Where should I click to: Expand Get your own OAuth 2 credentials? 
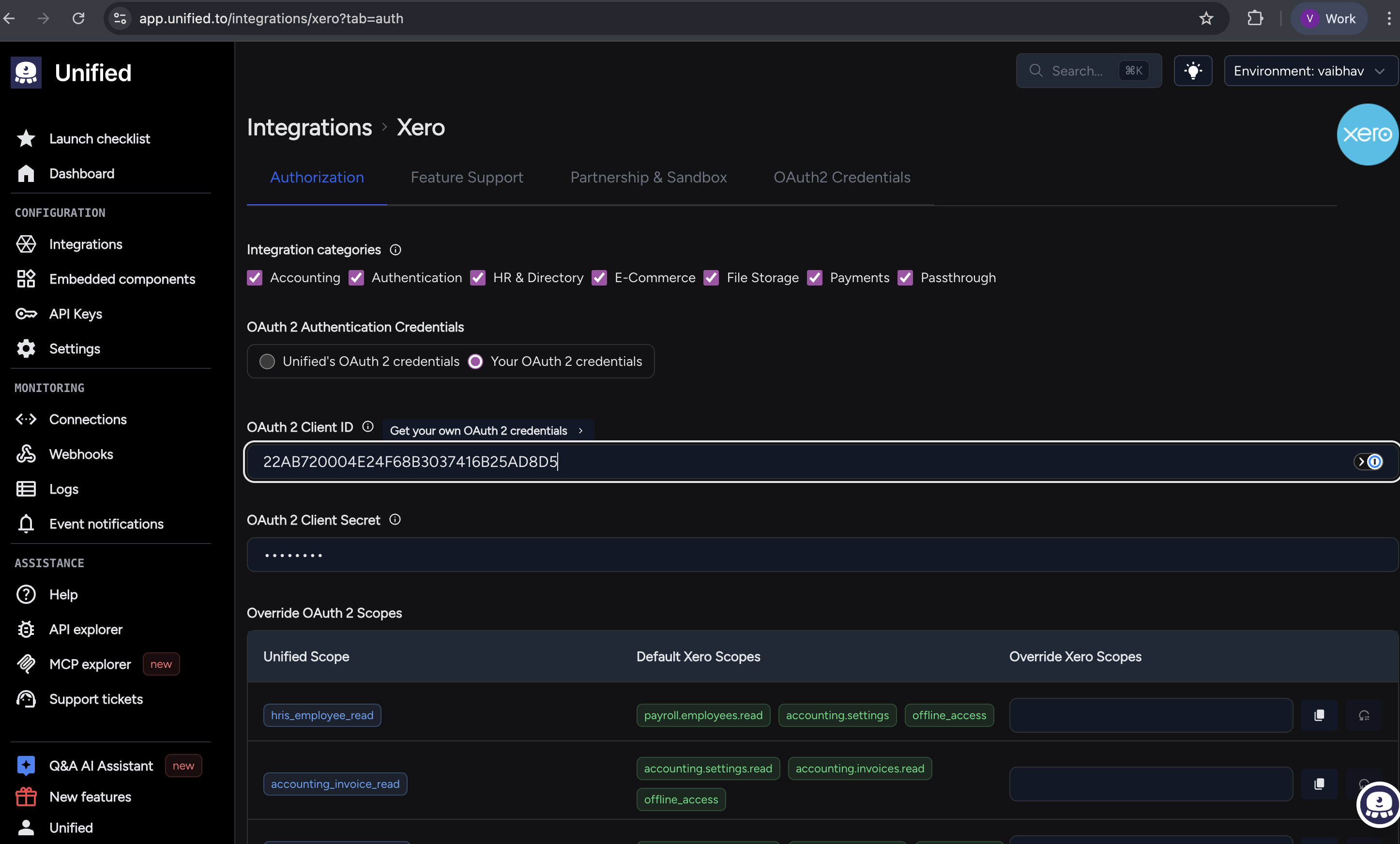click(x=487, y=431)
